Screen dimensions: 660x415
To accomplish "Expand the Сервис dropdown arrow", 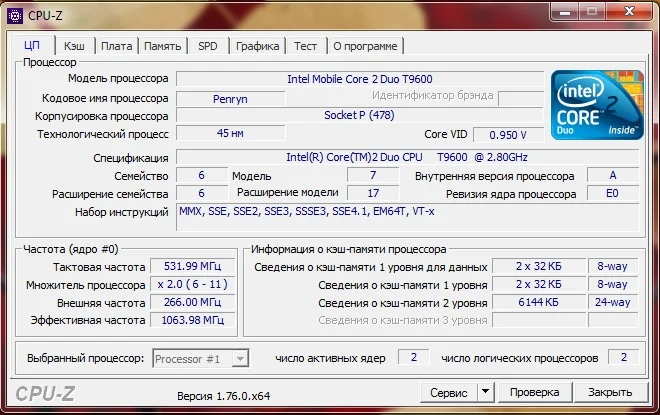I will (485, 393).
